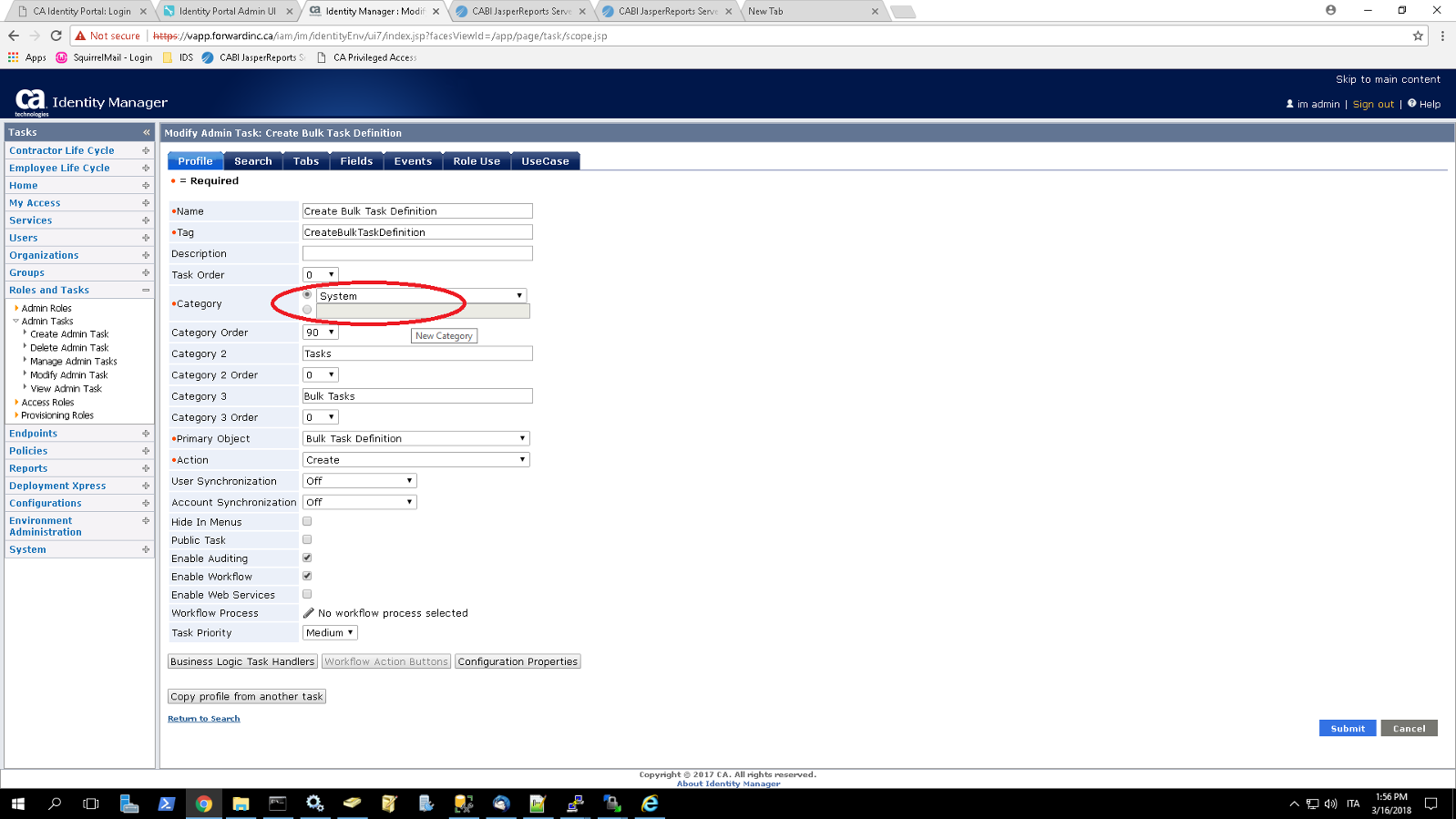Reload the browser page

click(56, 36)
